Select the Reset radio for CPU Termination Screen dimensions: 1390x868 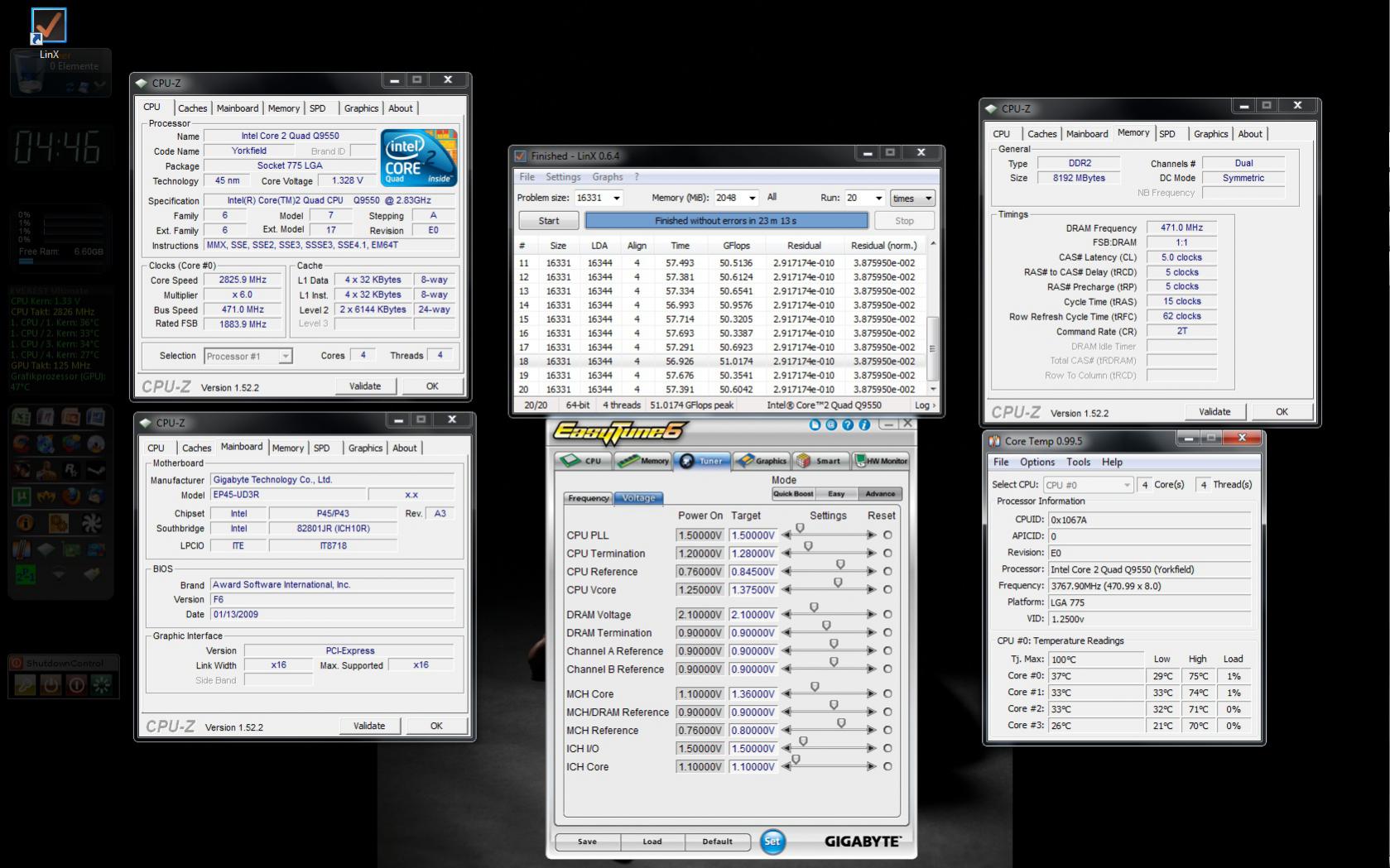click(x=887, y=554)
